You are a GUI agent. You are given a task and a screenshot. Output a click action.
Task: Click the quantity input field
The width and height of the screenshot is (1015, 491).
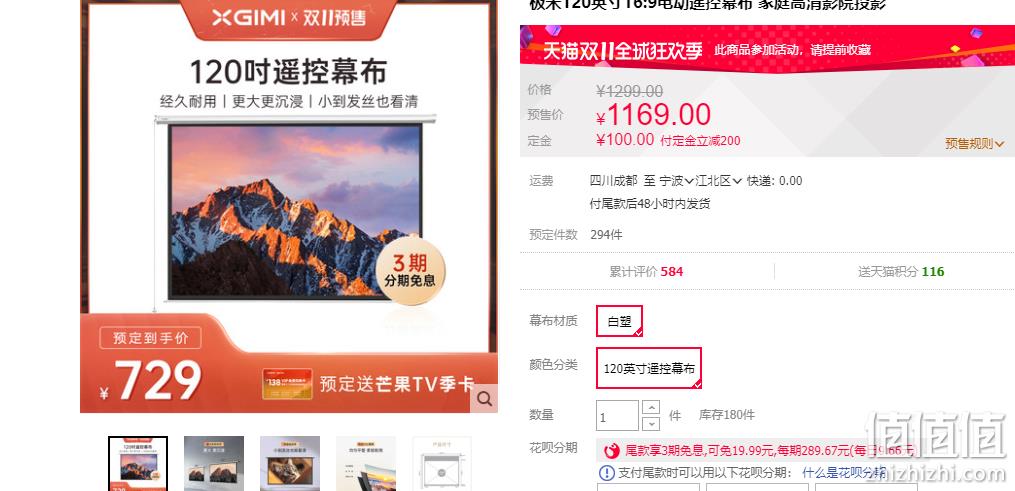618,416
